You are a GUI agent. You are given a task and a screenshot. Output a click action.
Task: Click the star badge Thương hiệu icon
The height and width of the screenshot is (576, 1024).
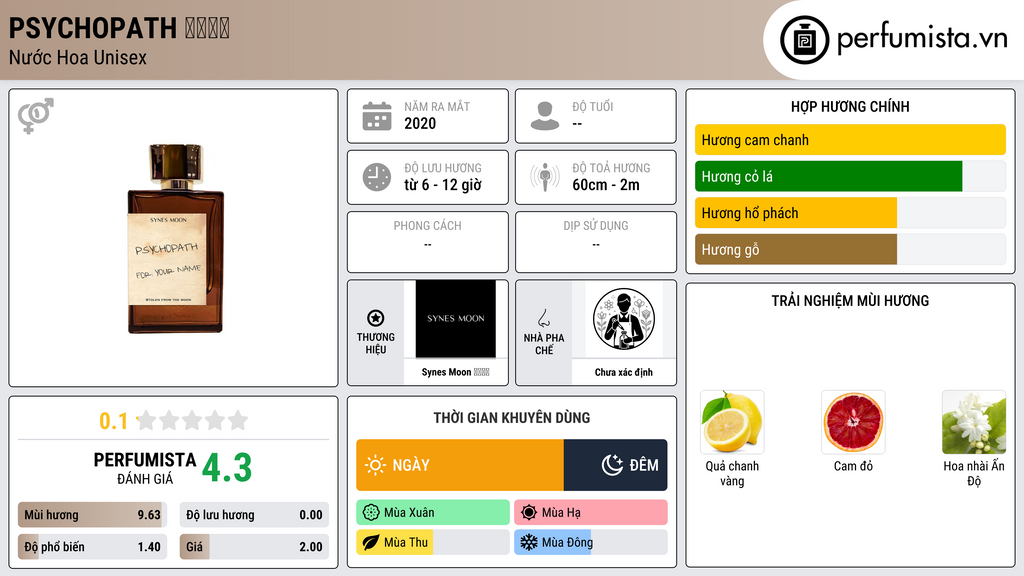click(376, 318)
